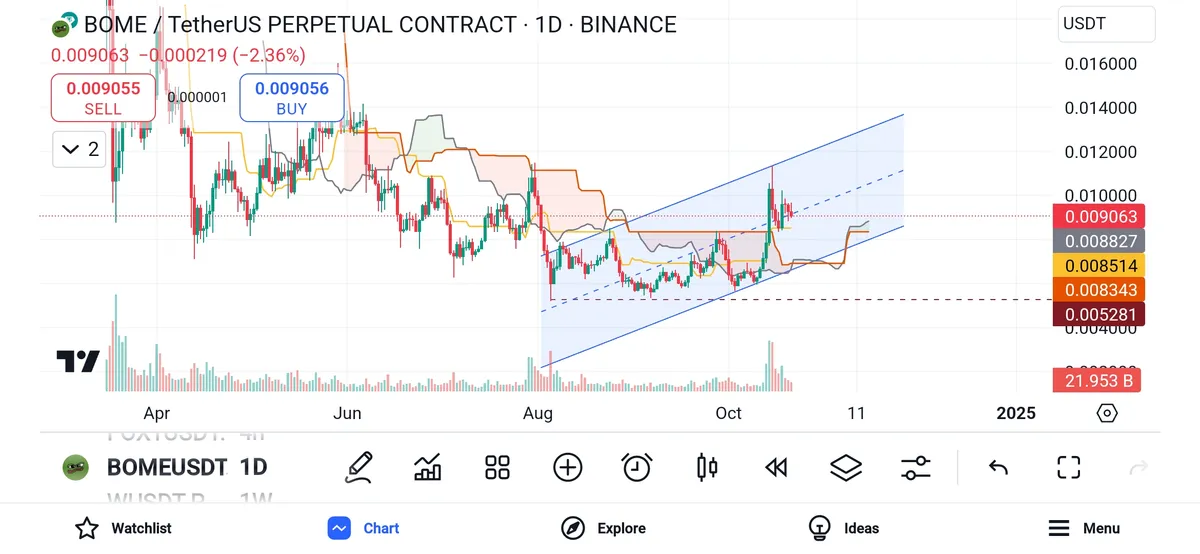The width and height of the screenshot is (1200, 554).
Task: Open the drawing tools pencil icon
Action: tap(359, 467)
